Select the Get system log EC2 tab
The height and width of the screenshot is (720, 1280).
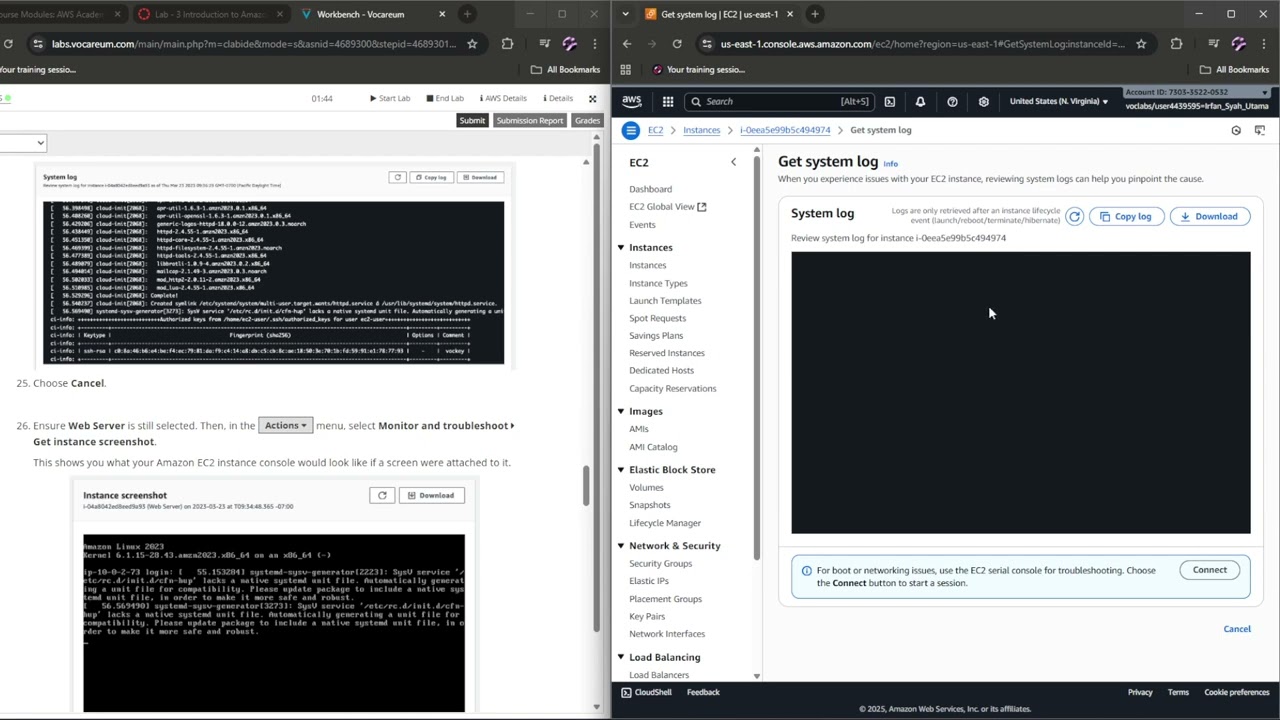click(x=718, y=14)
